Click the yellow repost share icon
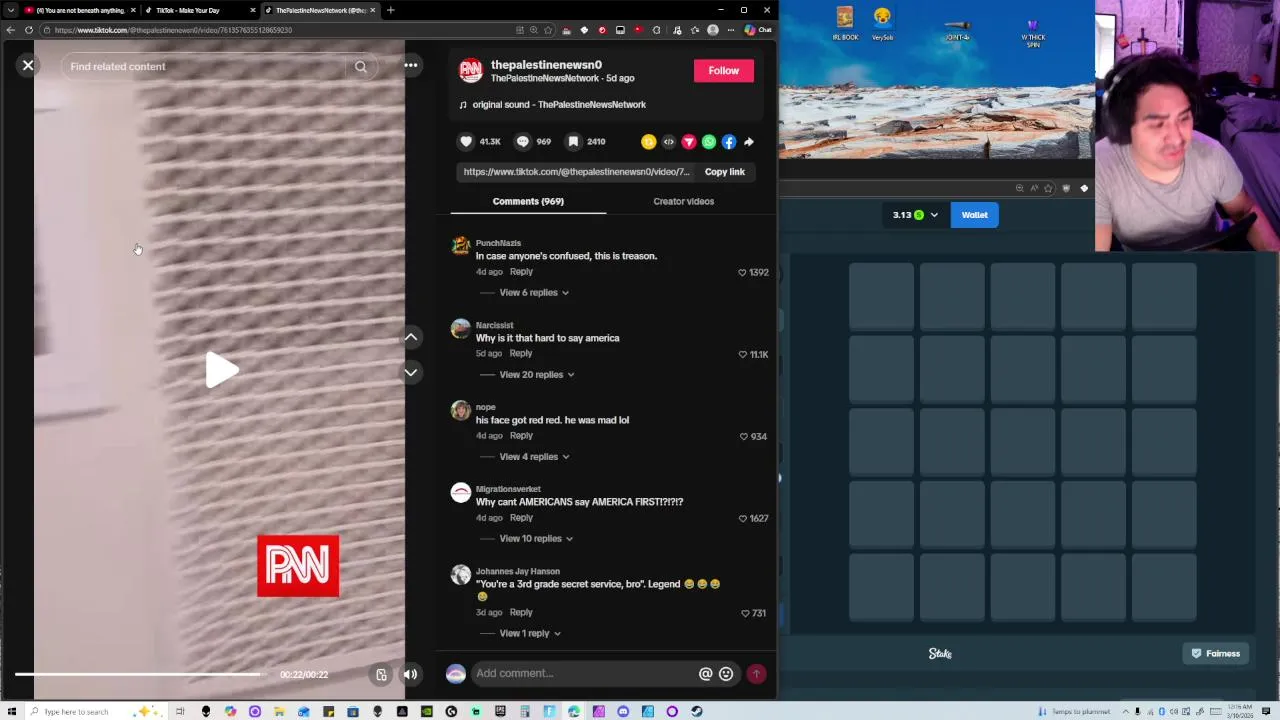This screenshot has height=720, width=1280. tap(648, 142)
